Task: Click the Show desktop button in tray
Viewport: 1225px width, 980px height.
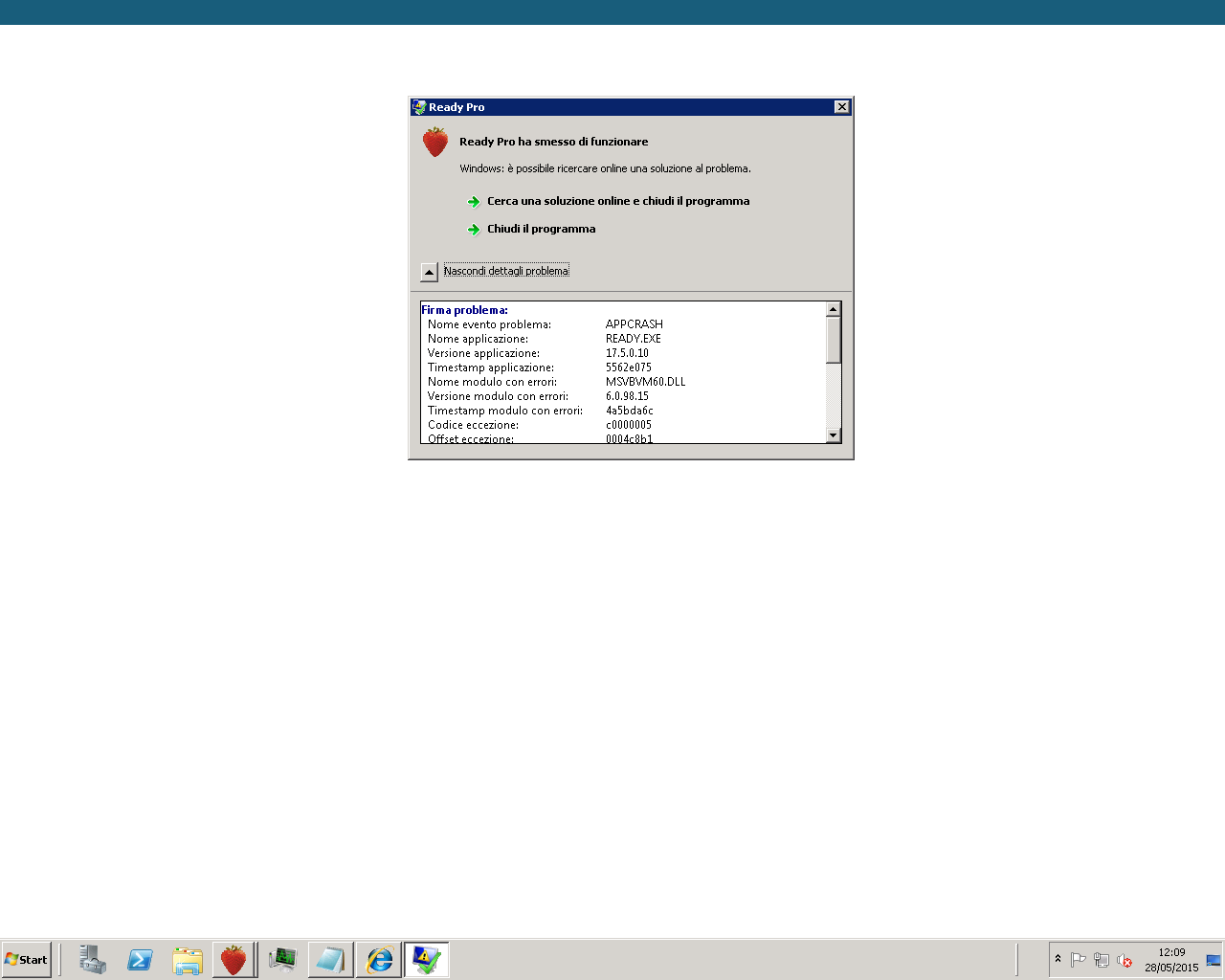Action: [x=1214, y=960]
